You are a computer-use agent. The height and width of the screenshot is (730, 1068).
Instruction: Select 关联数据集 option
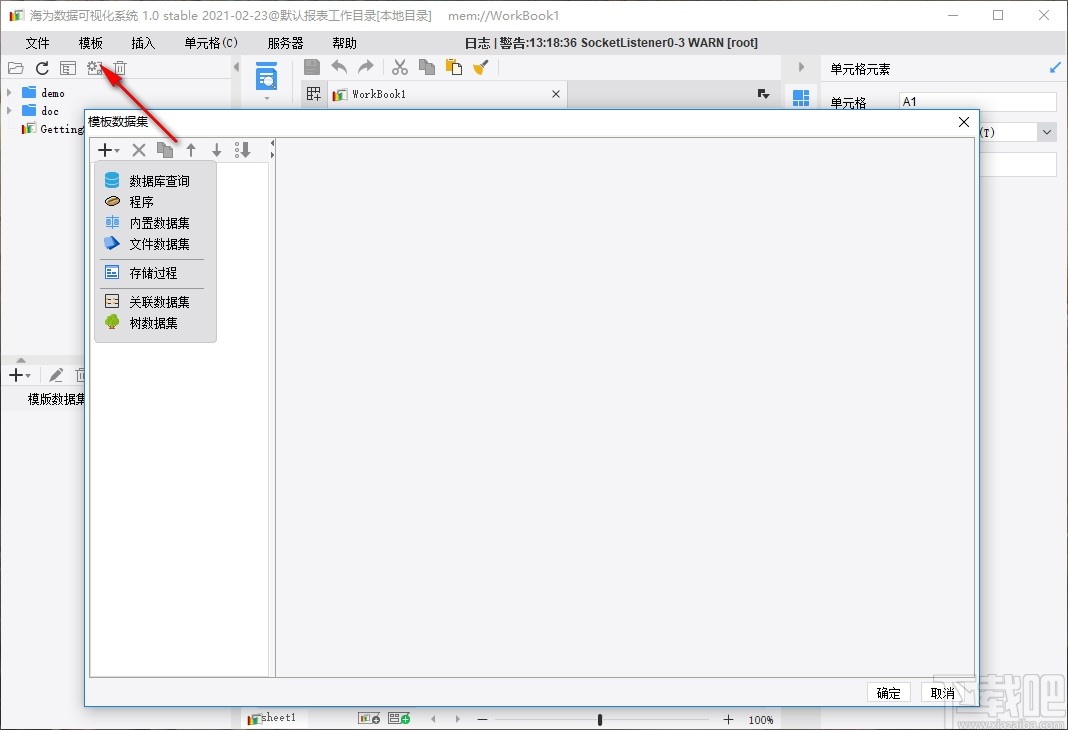pos(155,302)
